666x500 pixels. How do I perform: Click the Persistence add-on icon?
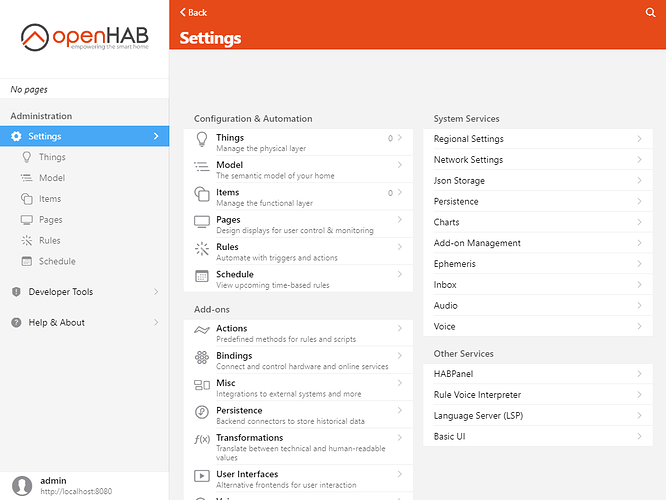tap(202, 413)
